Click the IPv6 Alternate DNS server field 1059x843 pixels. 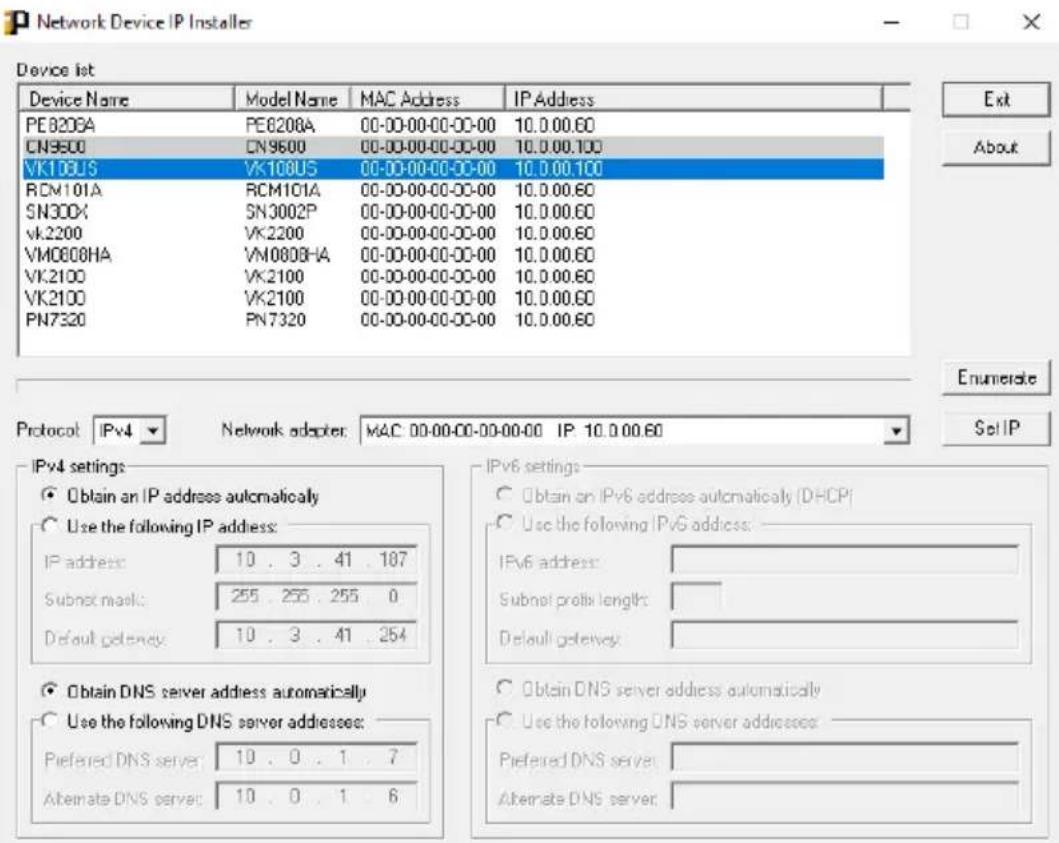844,796
